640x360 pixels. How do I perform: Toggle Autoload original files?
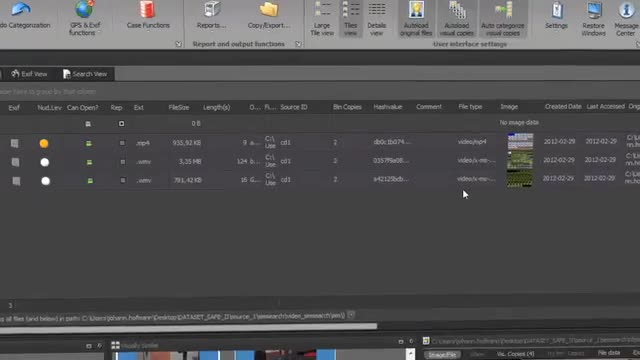tap(416, 19)
